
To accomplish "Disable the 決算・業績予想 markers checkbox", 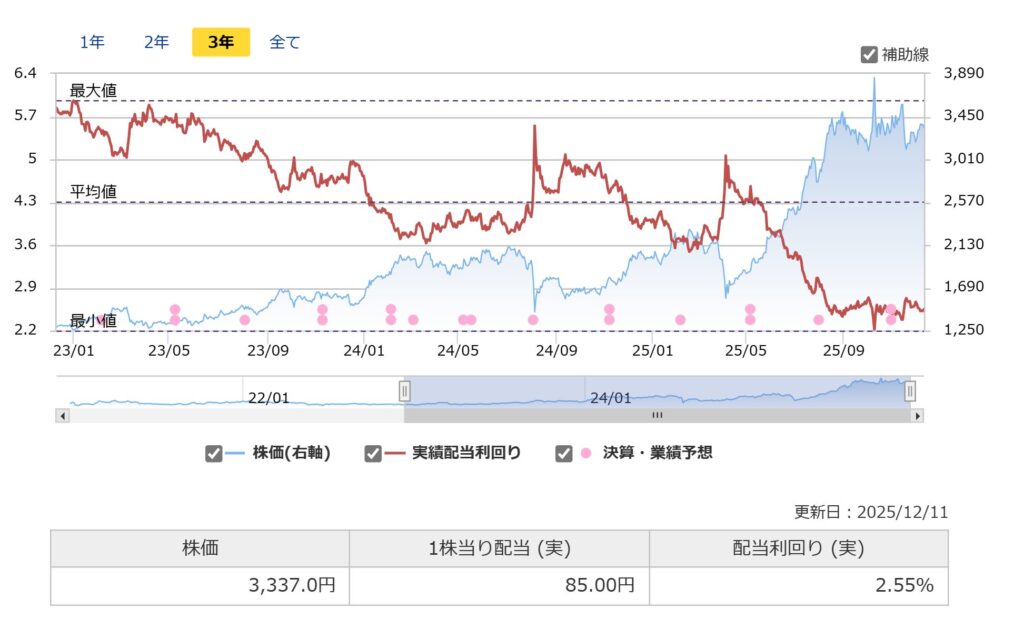I will point(564,454).
